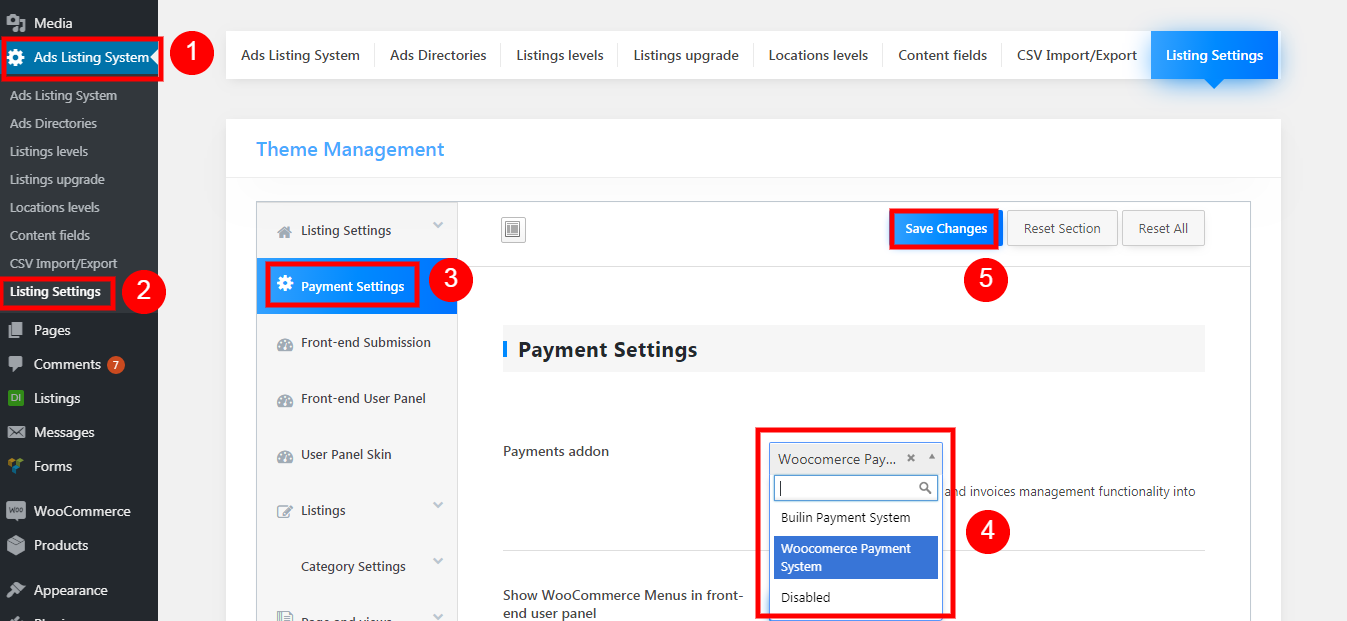Switch to the Locations levels tab
Viewport: 1347px width, 621px height.
818,55
